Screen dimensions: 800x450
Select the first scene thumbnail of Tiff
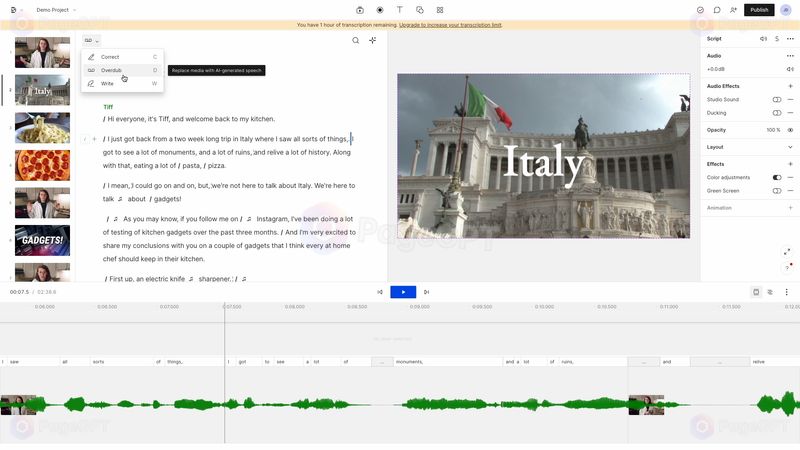[42, 52]
